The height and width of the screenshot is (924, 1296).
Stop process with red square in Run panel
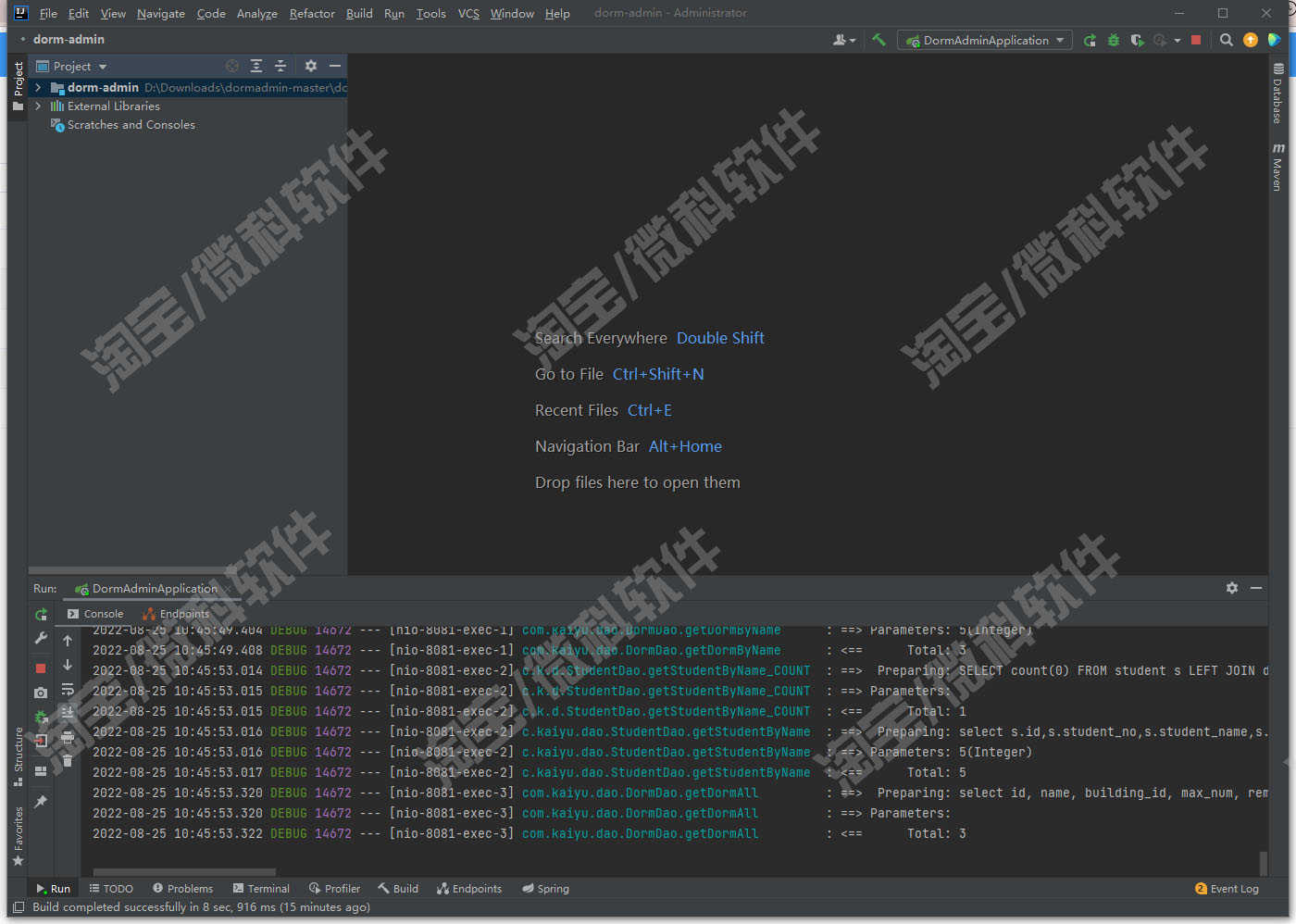point(41,668)
